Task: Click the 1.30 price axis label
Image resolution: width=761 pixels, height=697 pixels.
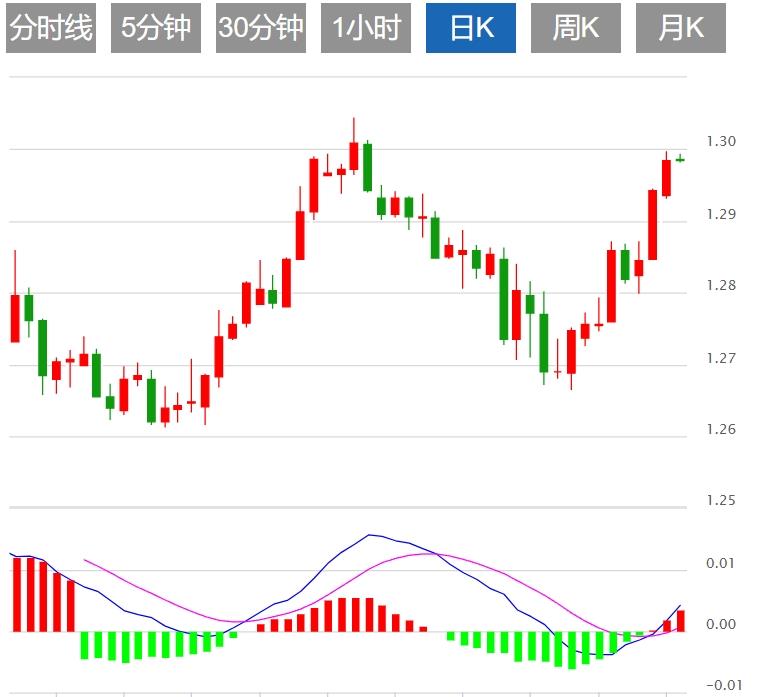Action: click(x=720, y=141)
